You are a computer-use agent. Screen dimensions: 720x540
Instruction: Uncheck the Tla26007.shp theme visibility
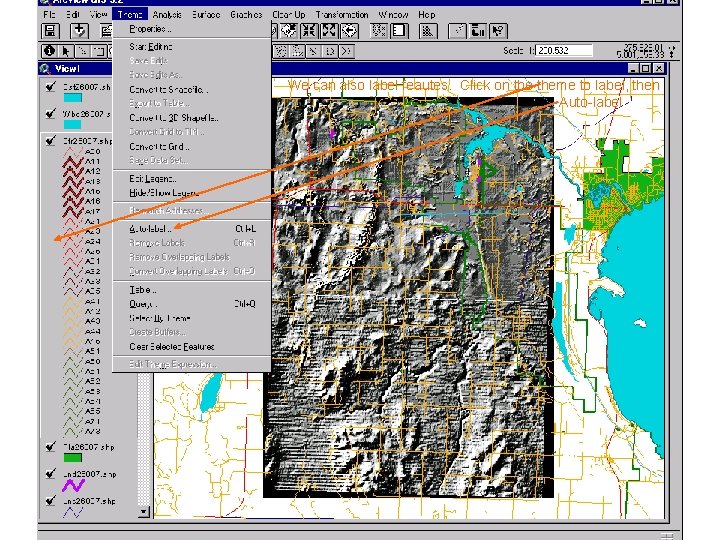pos(51,447)
